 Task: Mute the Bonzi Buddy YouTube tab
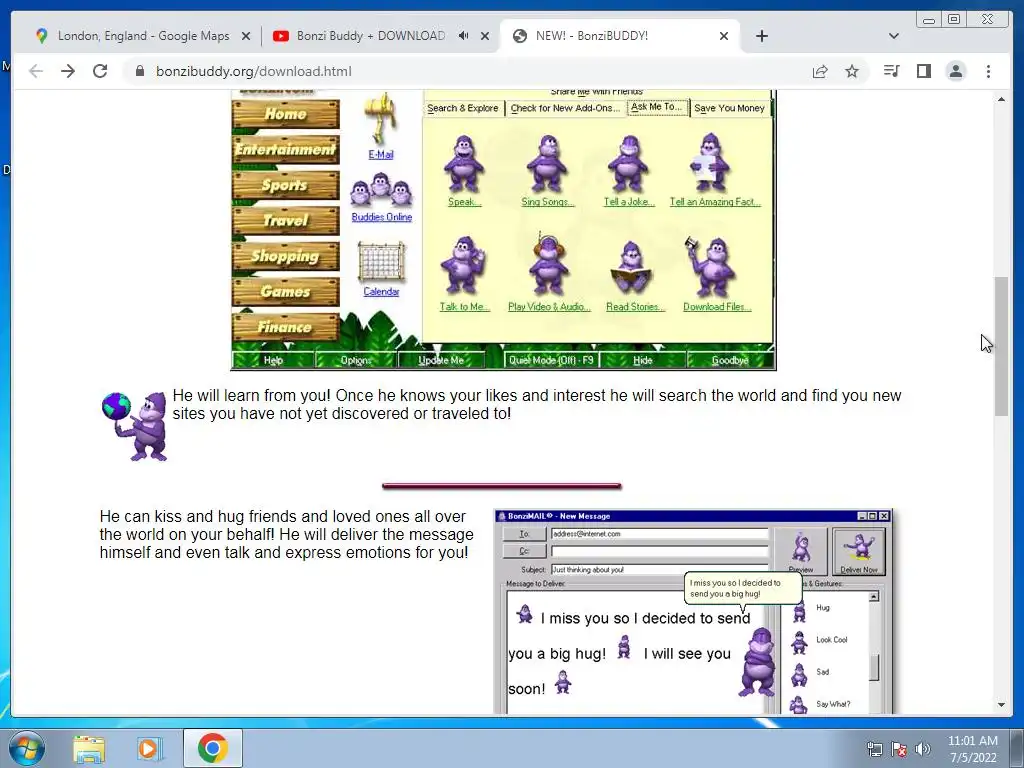pos(464,36)
